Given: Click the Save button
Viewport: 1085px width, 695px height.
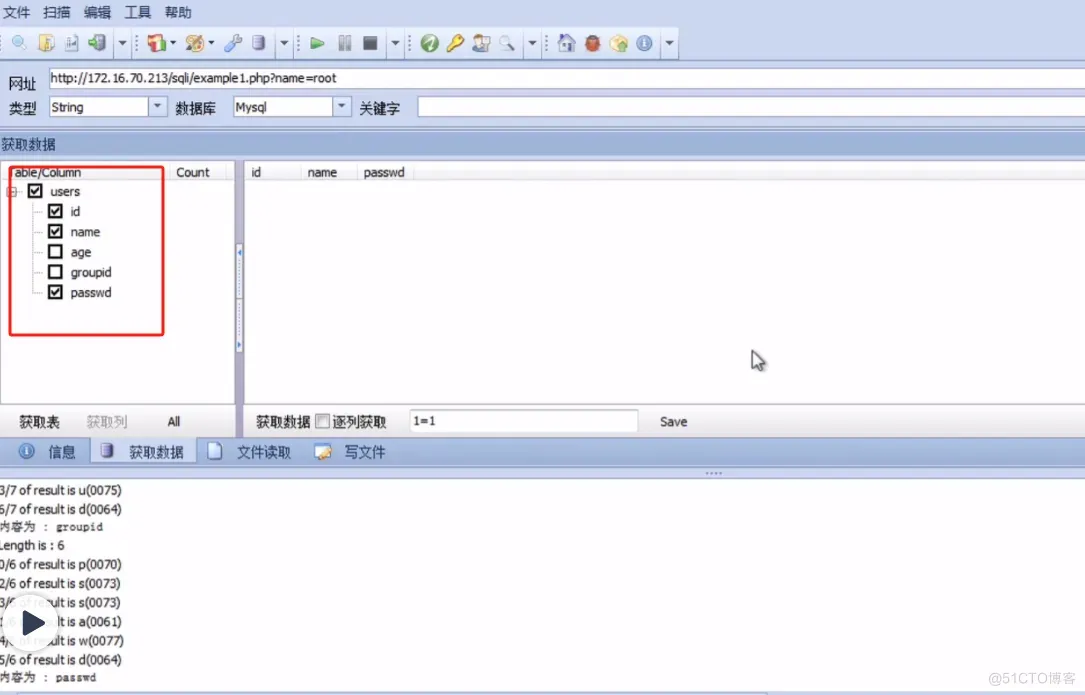Looking at the screenshot, I should [x=673, y=422].
